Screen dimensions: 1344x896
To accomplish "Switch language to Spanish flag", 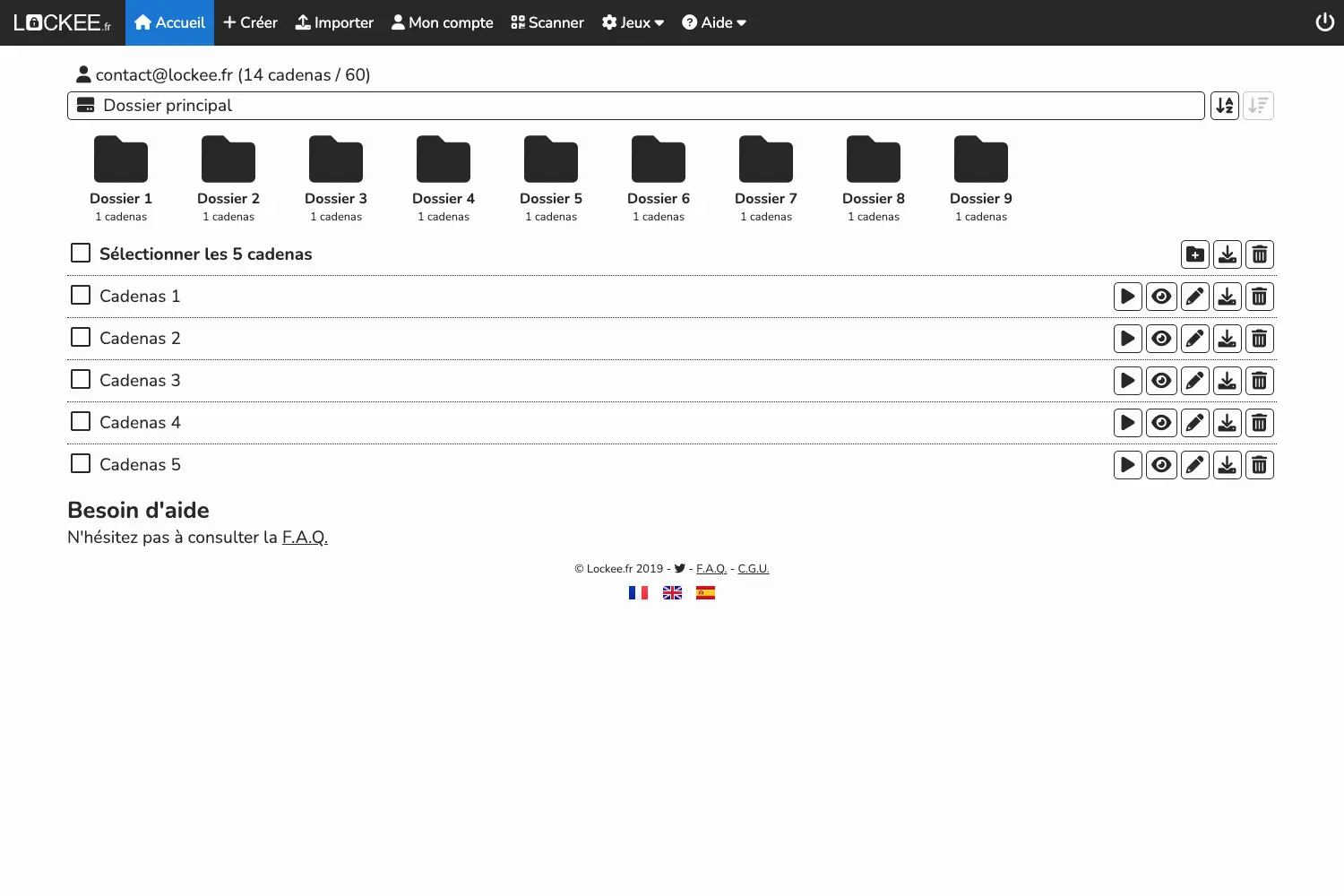I will (706, 592).
